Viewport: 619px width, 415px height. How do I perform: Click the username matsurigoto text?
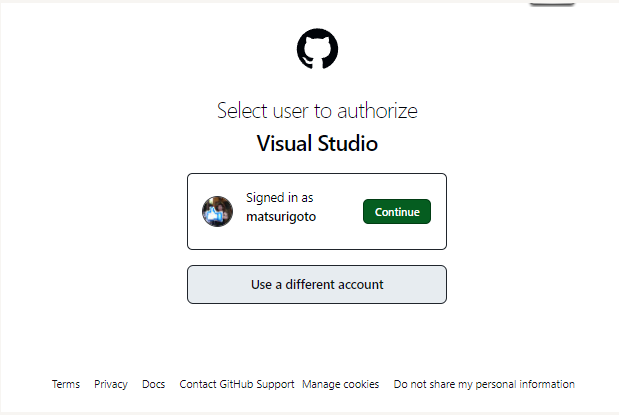point(281,216)
